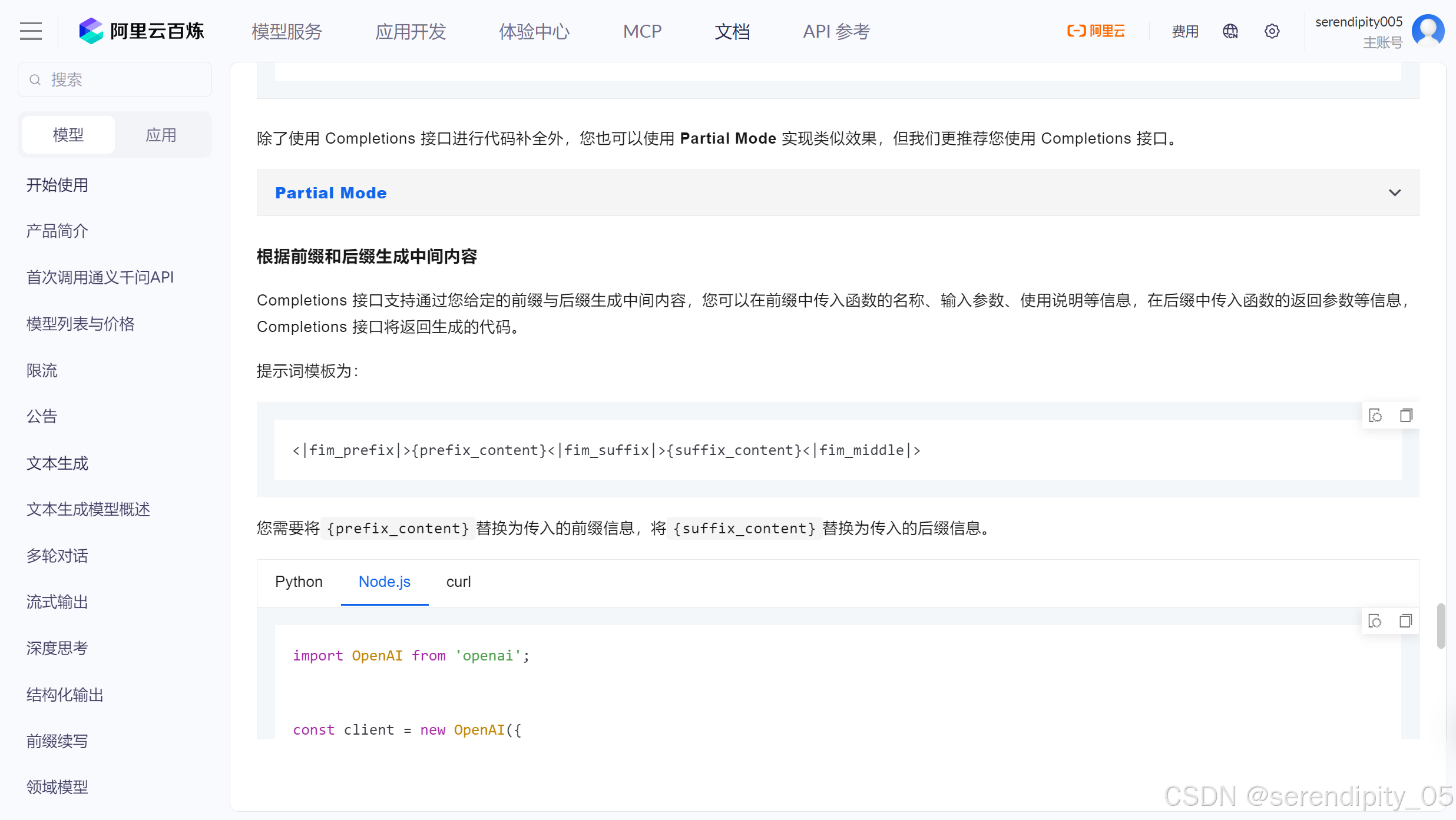Expand the Partial Mode section chevron
Screen dimensions: 1456x820
click(1394, 193)
